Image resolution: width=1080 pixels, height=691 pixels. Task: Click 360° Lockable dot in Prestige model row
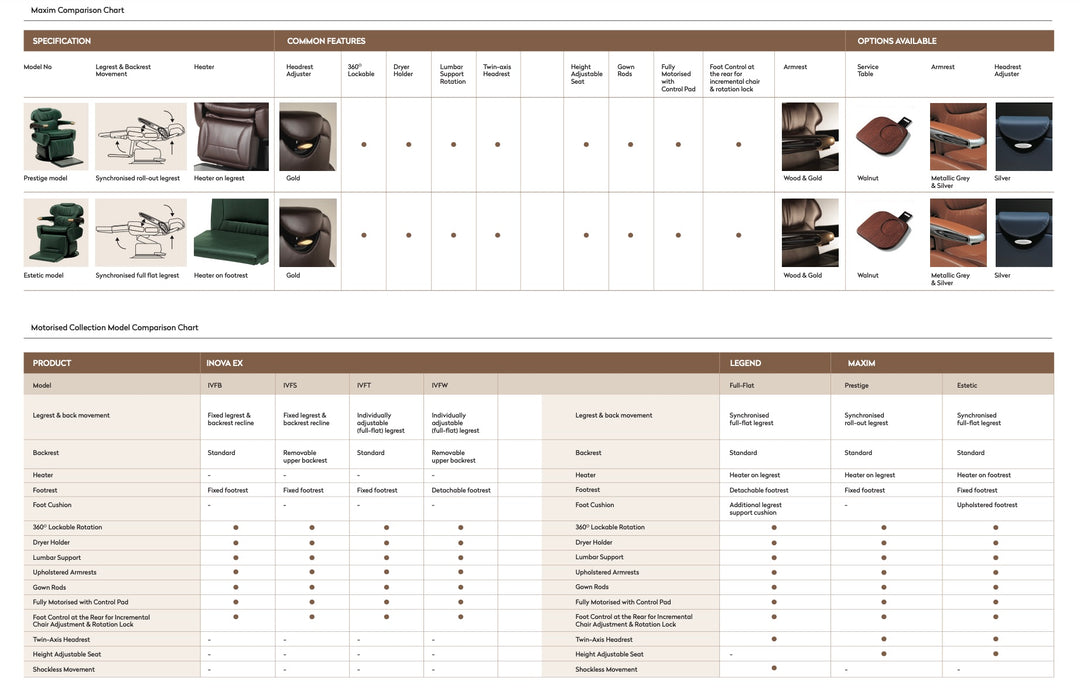click(x=364, y=145)
